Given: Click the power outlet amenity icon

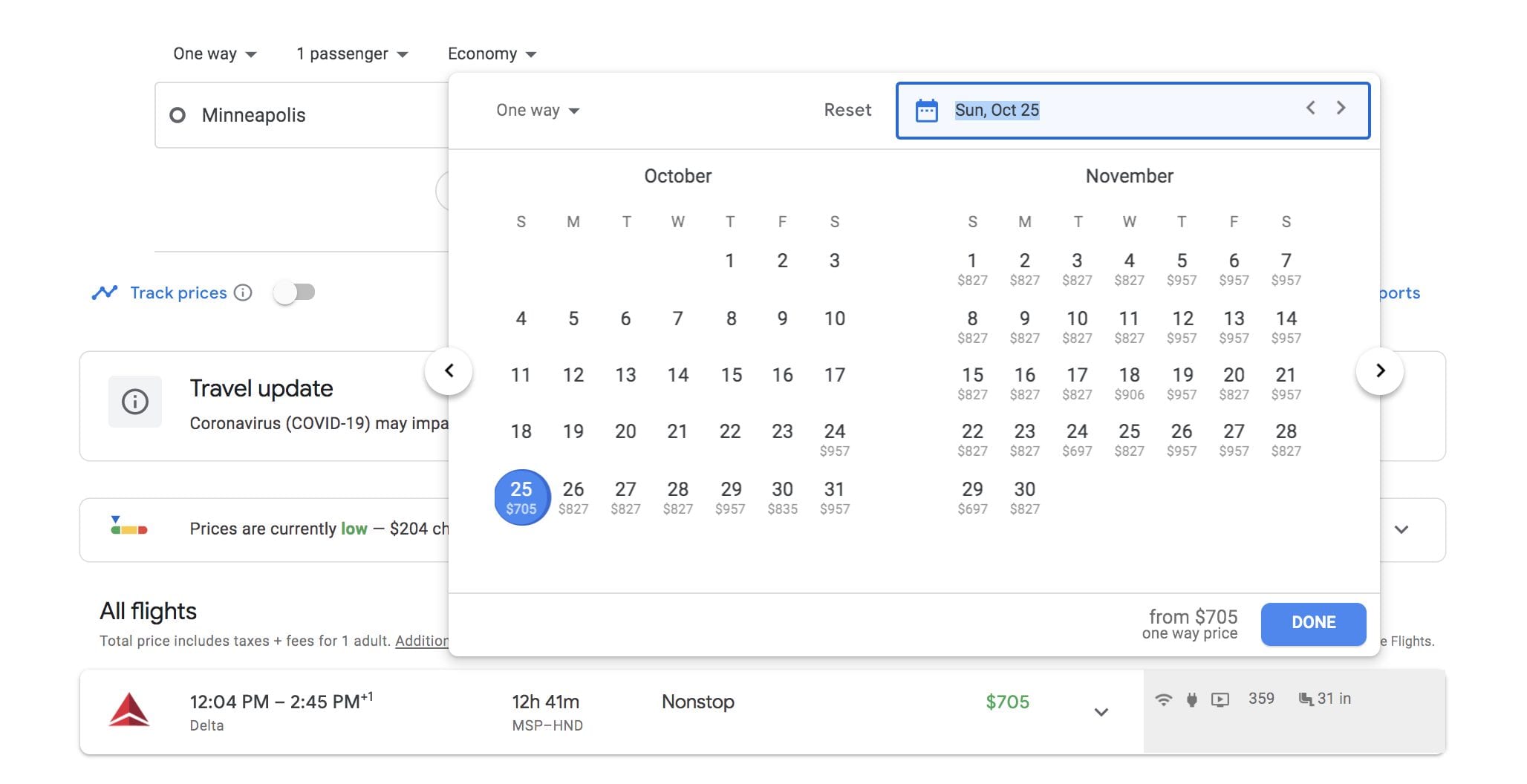Looking at the screenshot, I should (x=1191, y=698).
